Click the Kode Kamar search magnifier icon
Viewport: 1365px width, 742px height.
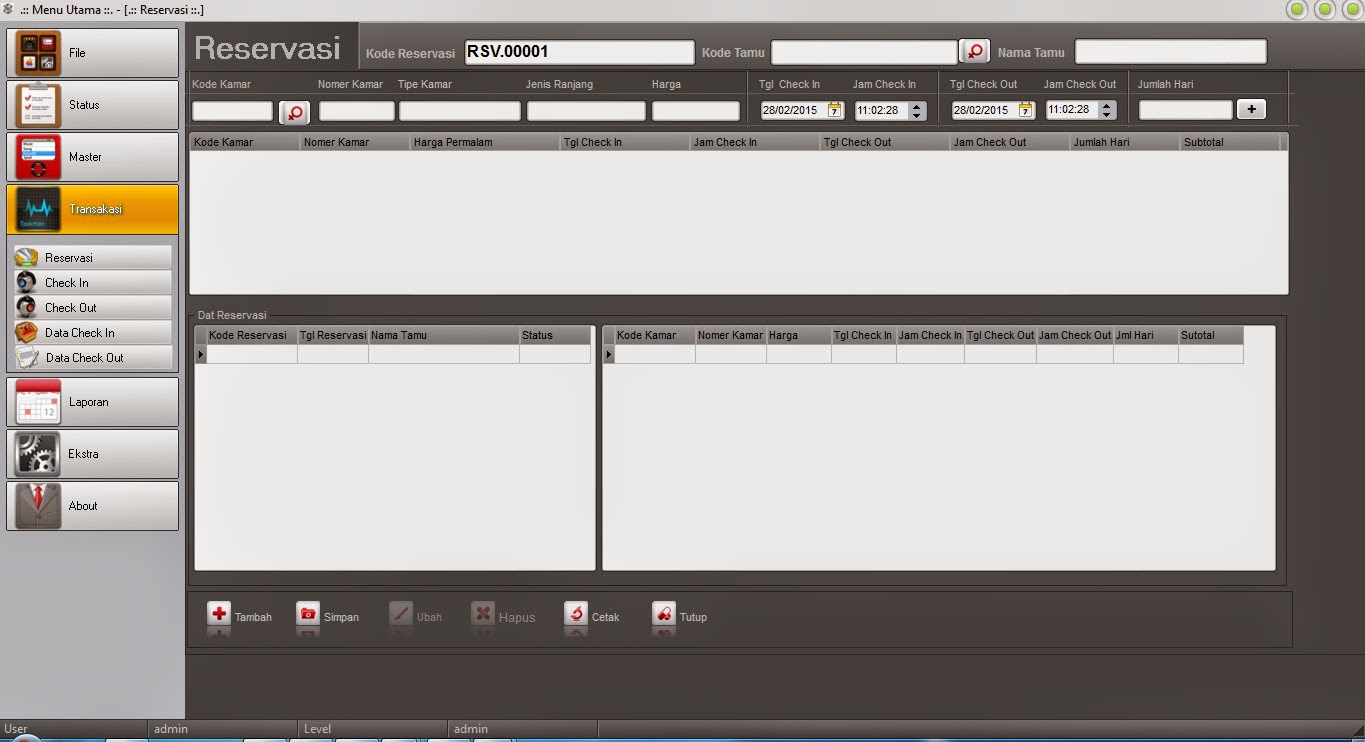tap(294, 110)
